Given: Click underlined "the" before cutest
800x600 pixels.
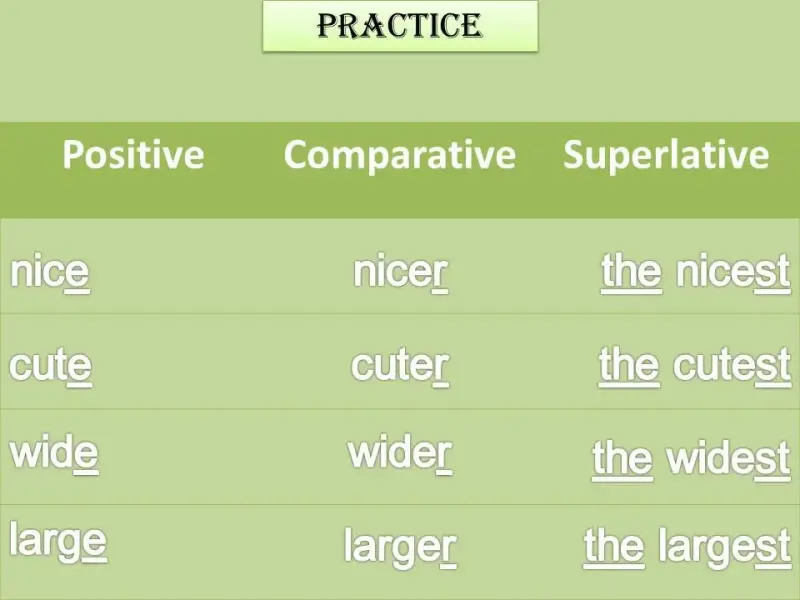Looking at the screenshot, I should pyautogui.click(x=629, y=367).
